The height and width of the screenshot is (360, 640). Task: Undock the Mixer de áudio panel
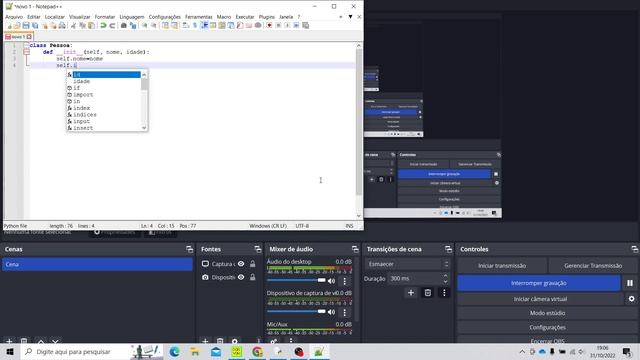click(x=355, y=249)
